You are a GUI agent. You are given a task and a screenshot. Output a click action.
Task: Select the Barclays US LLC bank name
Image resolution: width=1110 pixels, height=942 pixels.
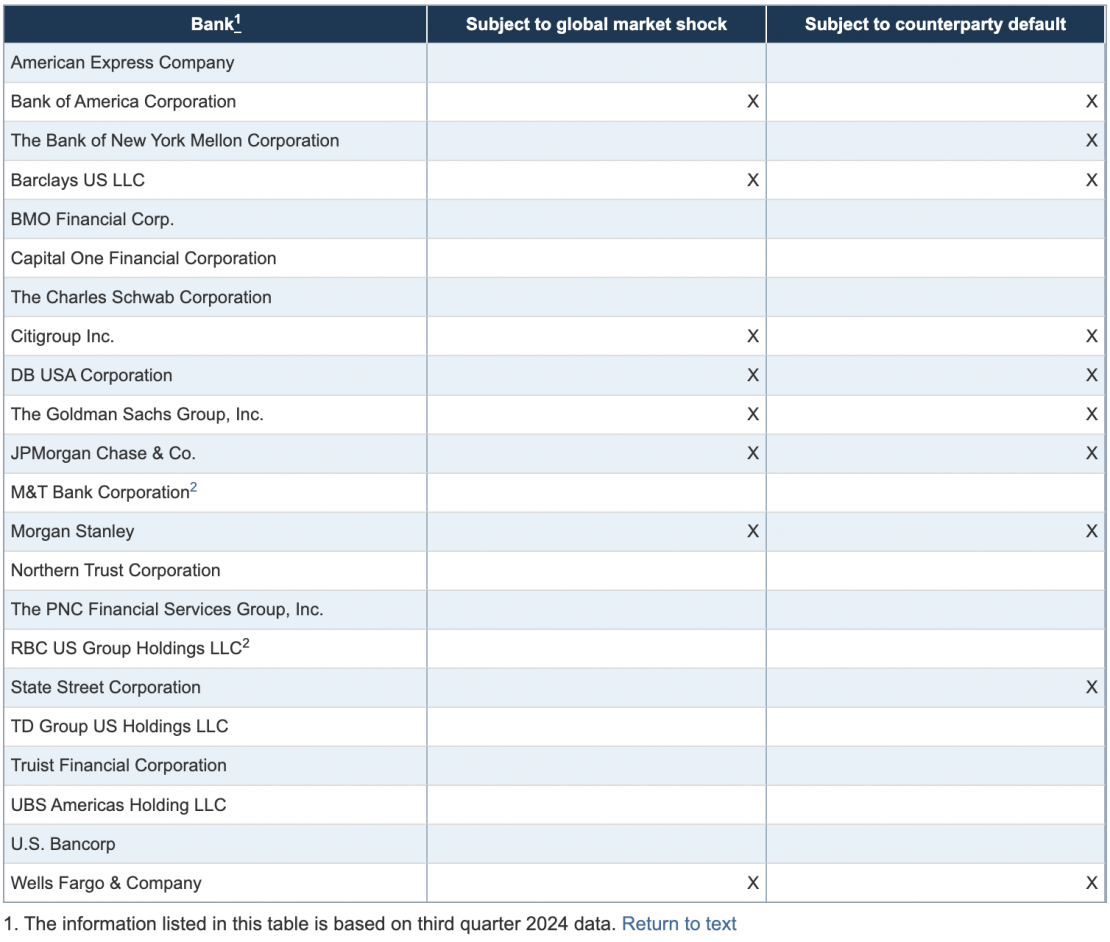click(78, 180)
